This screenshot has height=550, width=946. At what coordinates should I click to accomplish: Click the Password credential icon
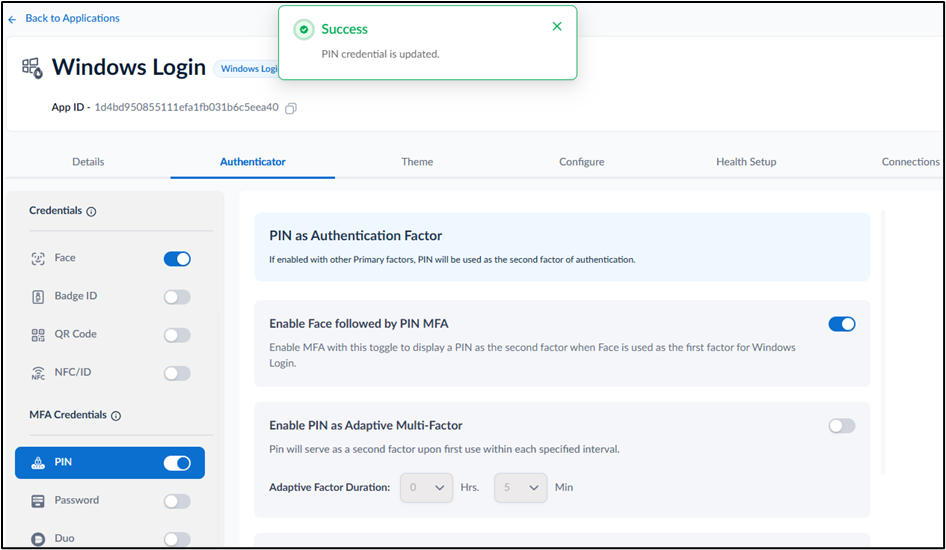tap(38, 501)
